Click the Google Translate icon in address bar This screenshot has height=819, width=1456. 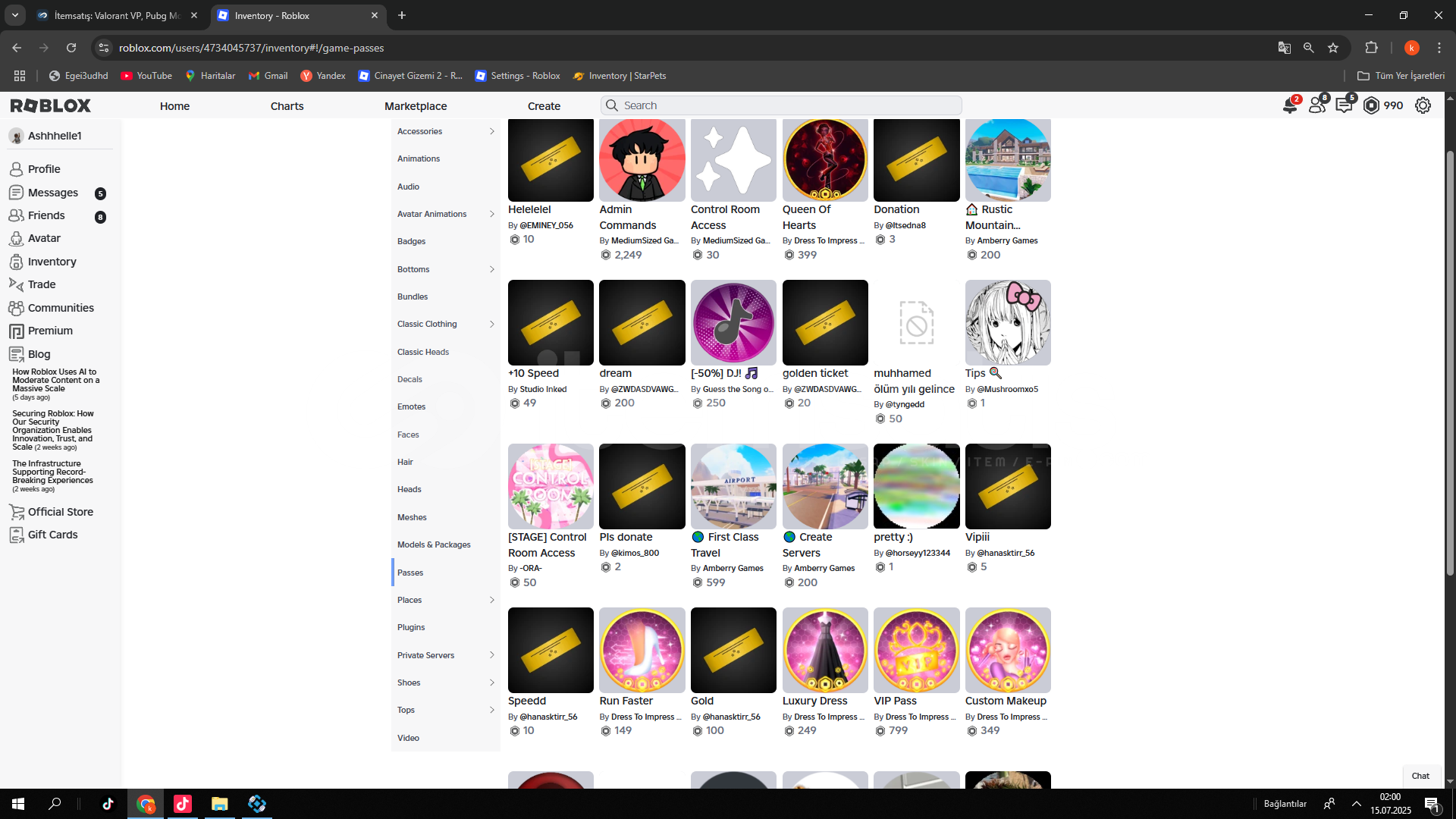1284,48
